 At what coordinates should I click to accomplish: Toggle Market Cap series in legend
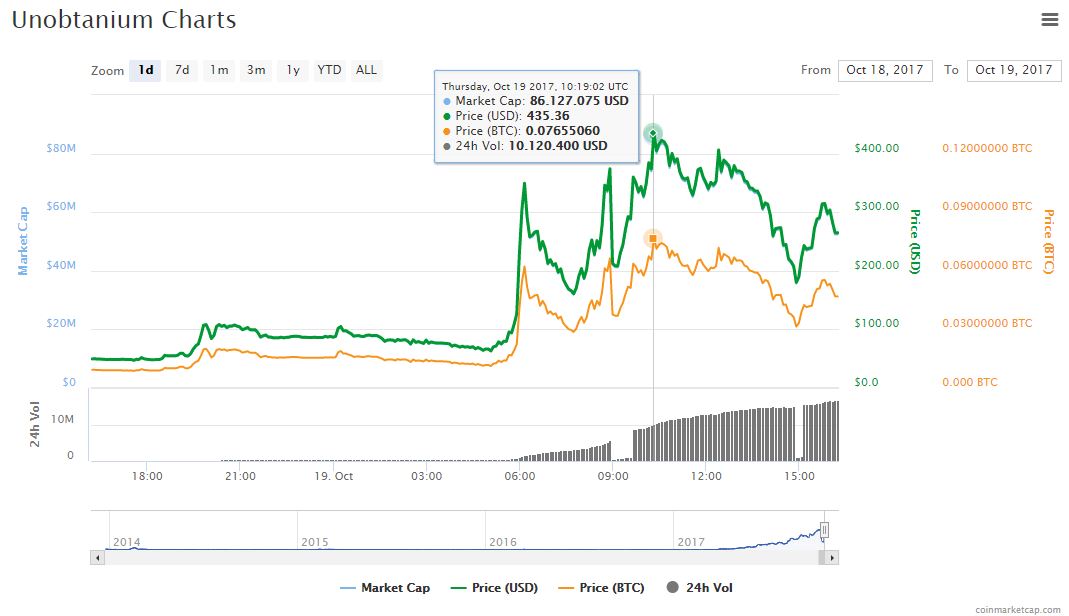(x=385, y=587)
